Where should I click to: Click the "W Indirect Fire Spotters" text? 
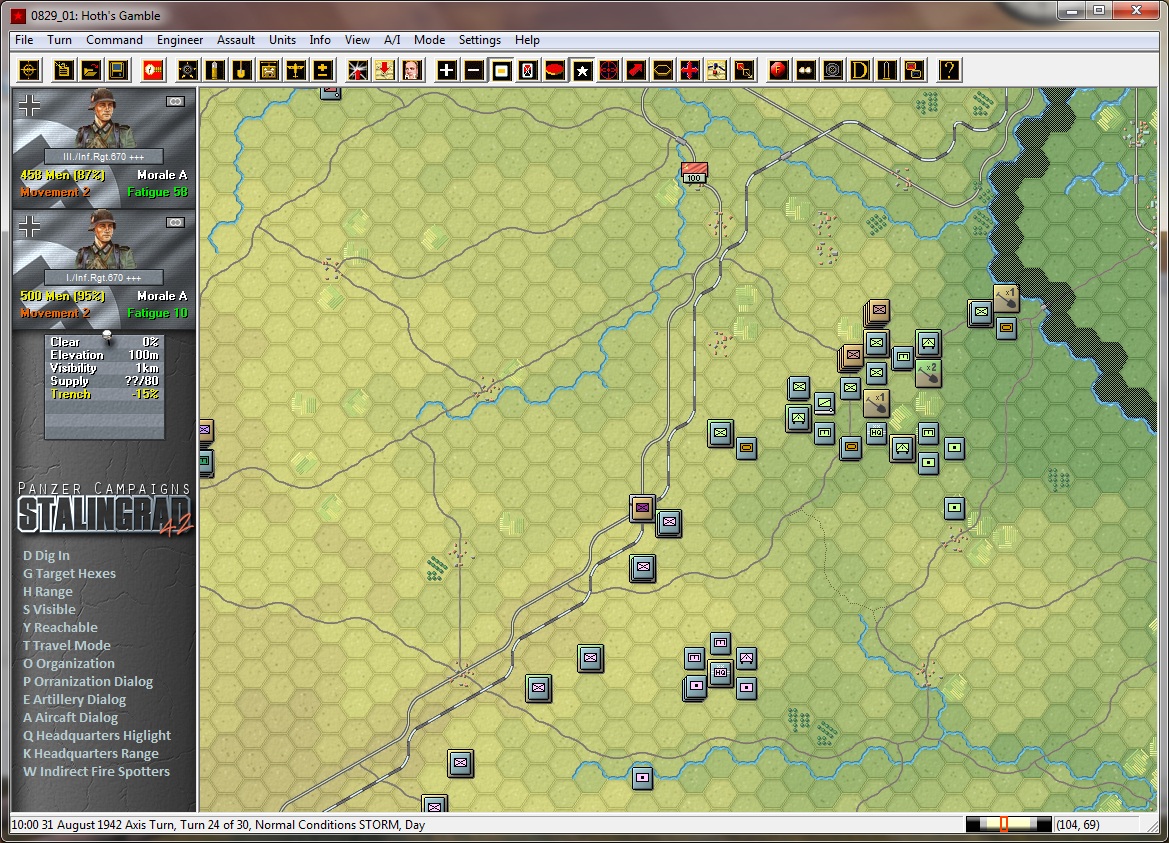(96, 771)
